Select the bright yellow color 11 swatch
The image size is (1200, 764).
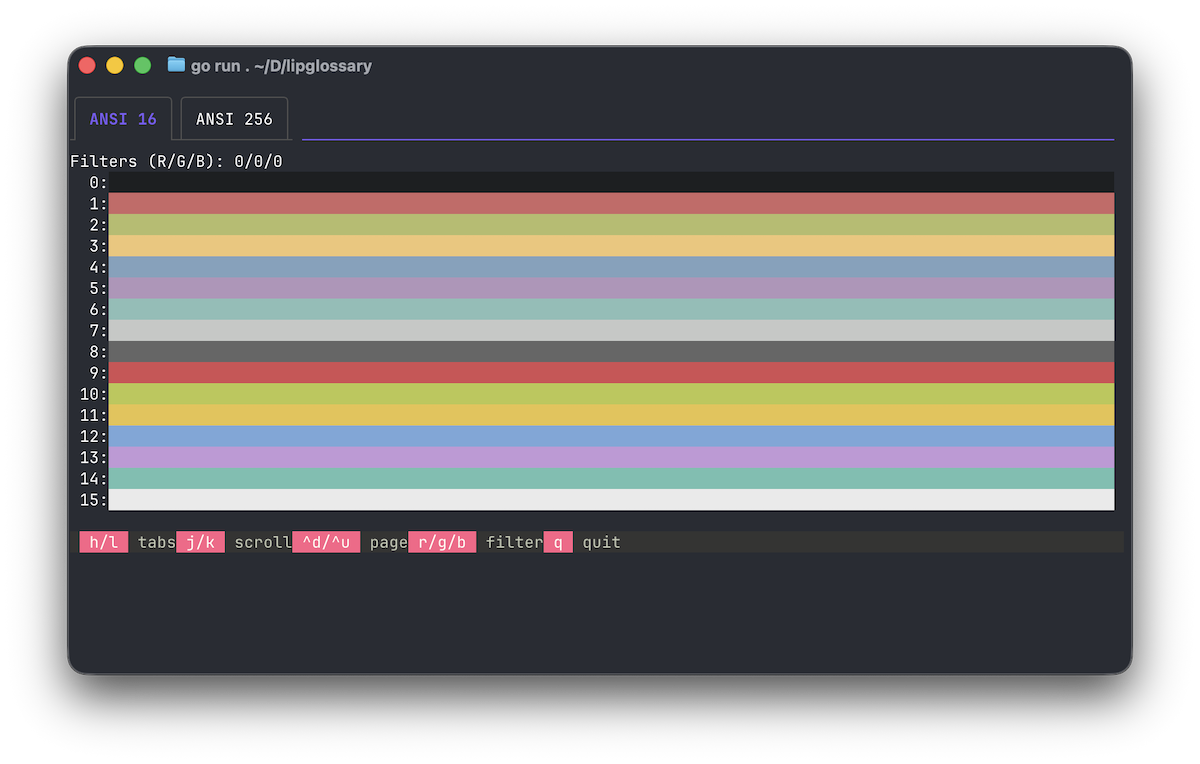[x=610, y=415]
